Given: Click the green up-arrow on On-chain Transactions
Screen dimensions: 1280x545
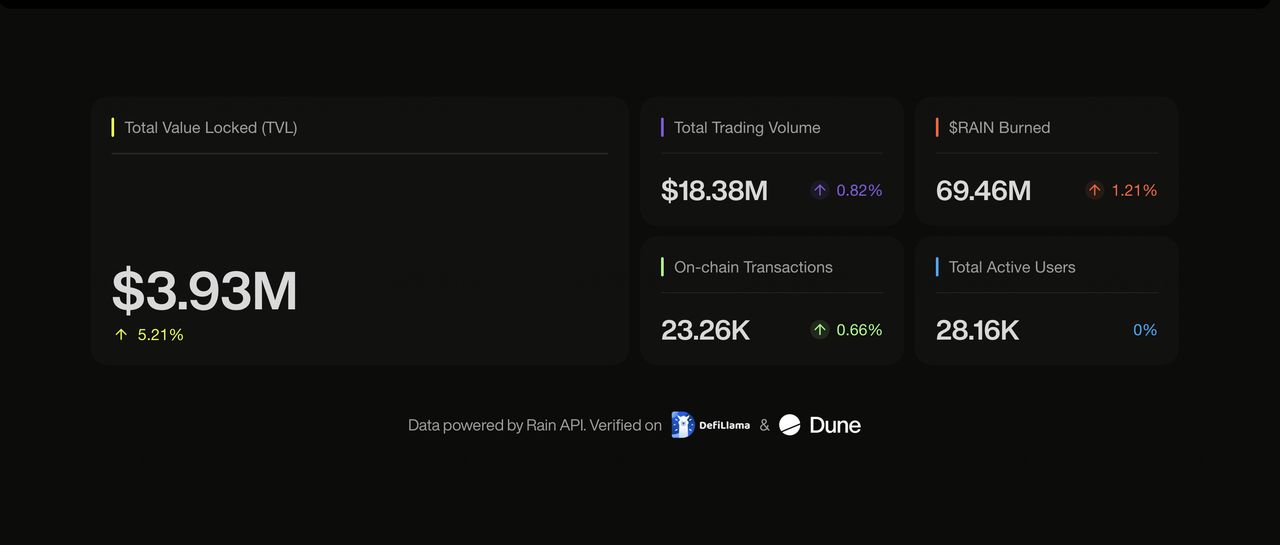Looking at the screenshot, I should point(820,330).
